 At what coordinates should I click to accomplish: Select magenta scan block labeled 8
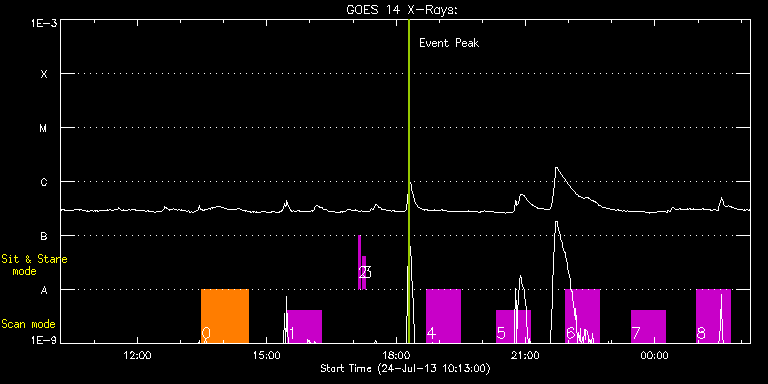pyautogui.click(x=713, y=316)
